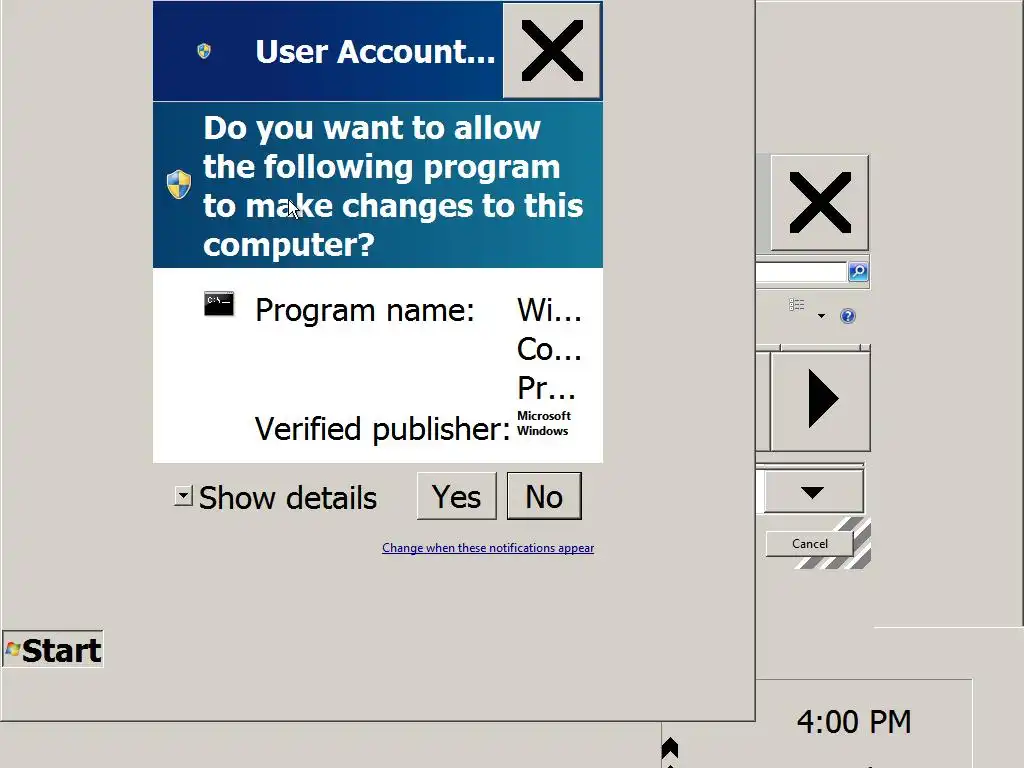Click No to deny the program
The width and height of the screenshot is (1024, 768).
coord(544,496)
